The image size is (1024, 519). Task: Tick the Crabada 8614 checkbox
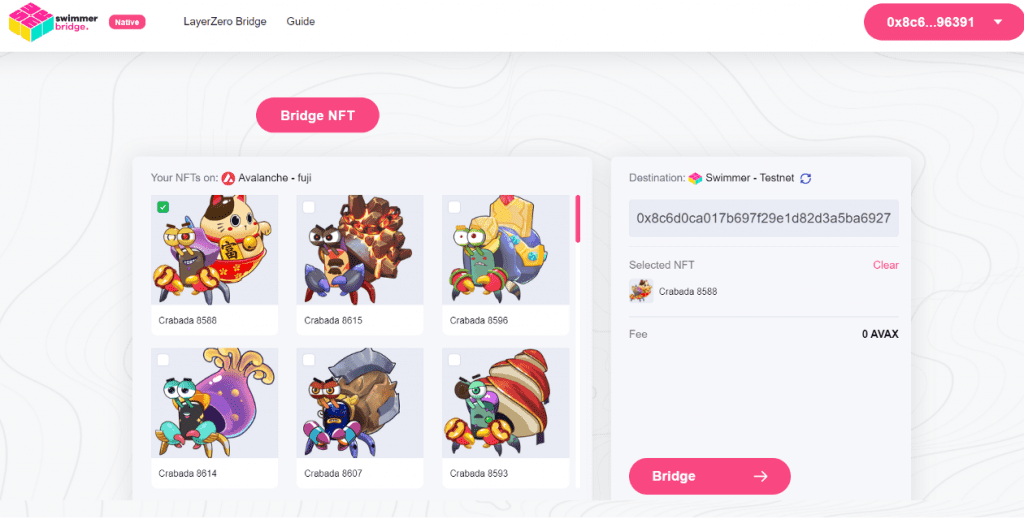(163, 360)
